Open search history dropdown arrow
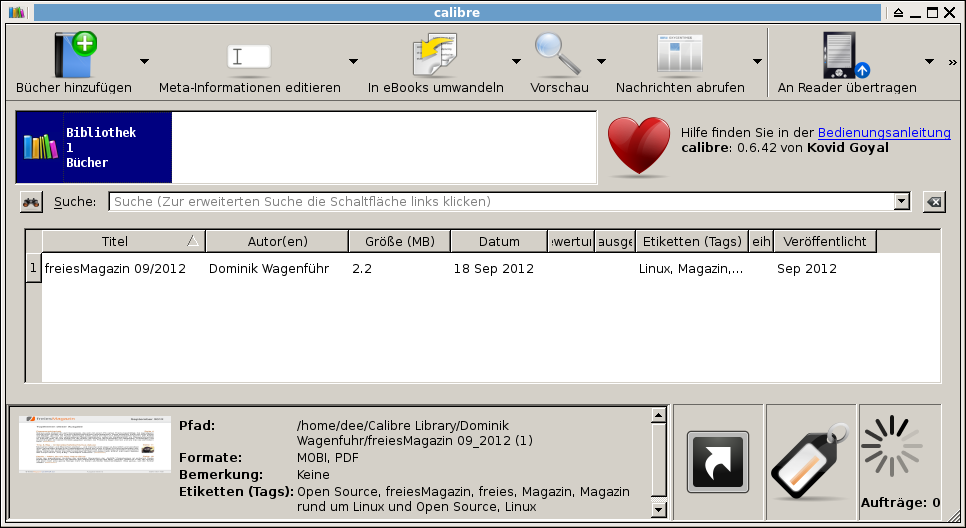 (x=903, y=201)
